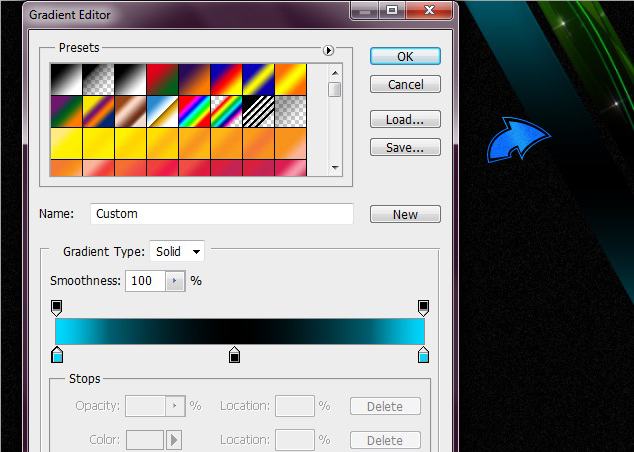Click the gradient Name text field

tap(221, 214)
